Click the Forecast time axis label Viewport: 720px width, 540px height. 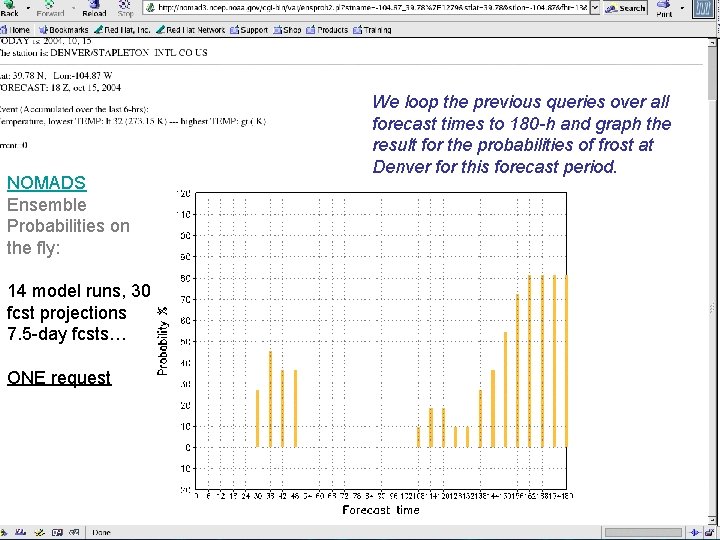[x=381, y=510]
